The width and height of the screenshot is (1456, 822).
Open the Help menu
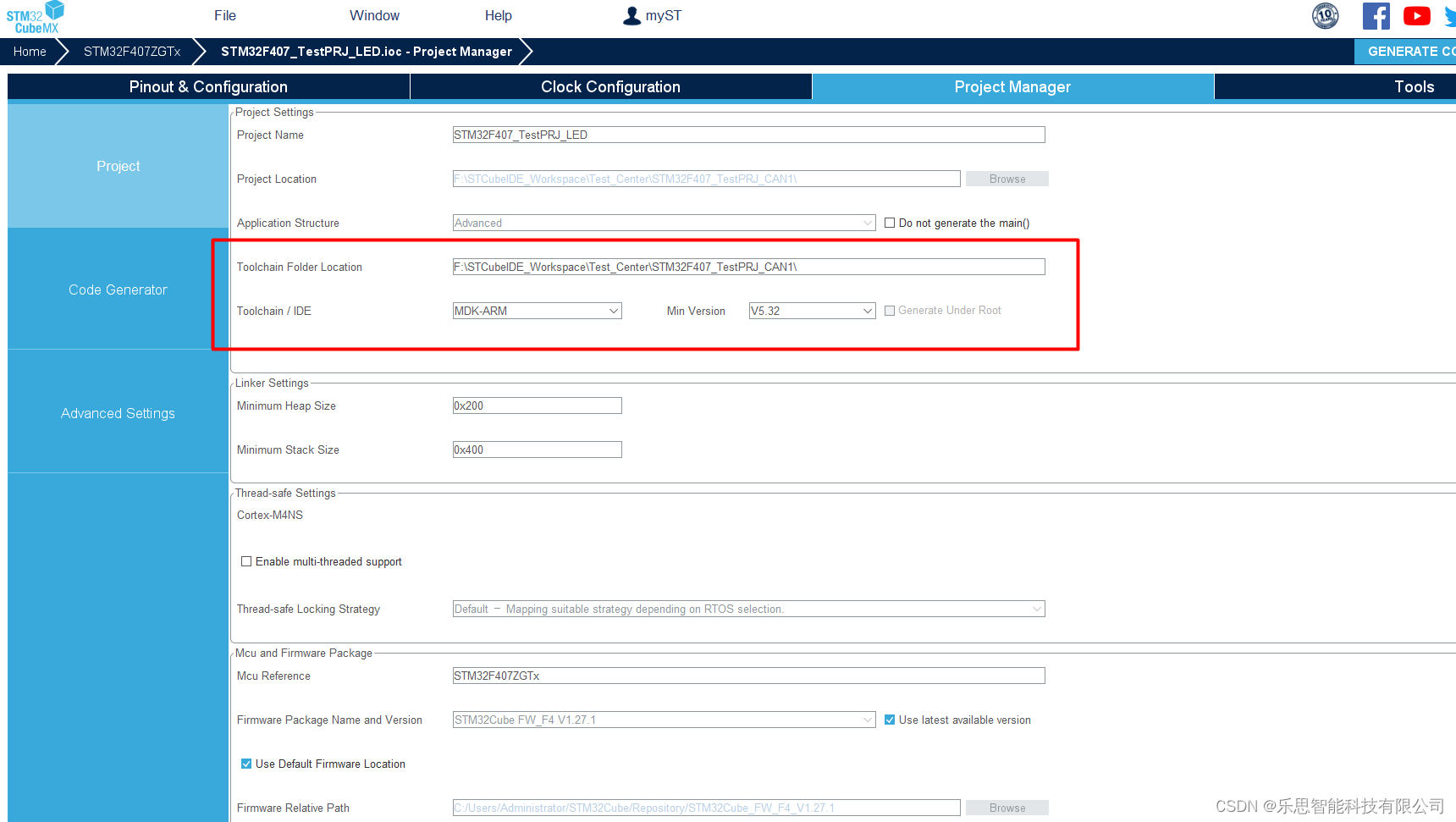(x=499, y=15)
